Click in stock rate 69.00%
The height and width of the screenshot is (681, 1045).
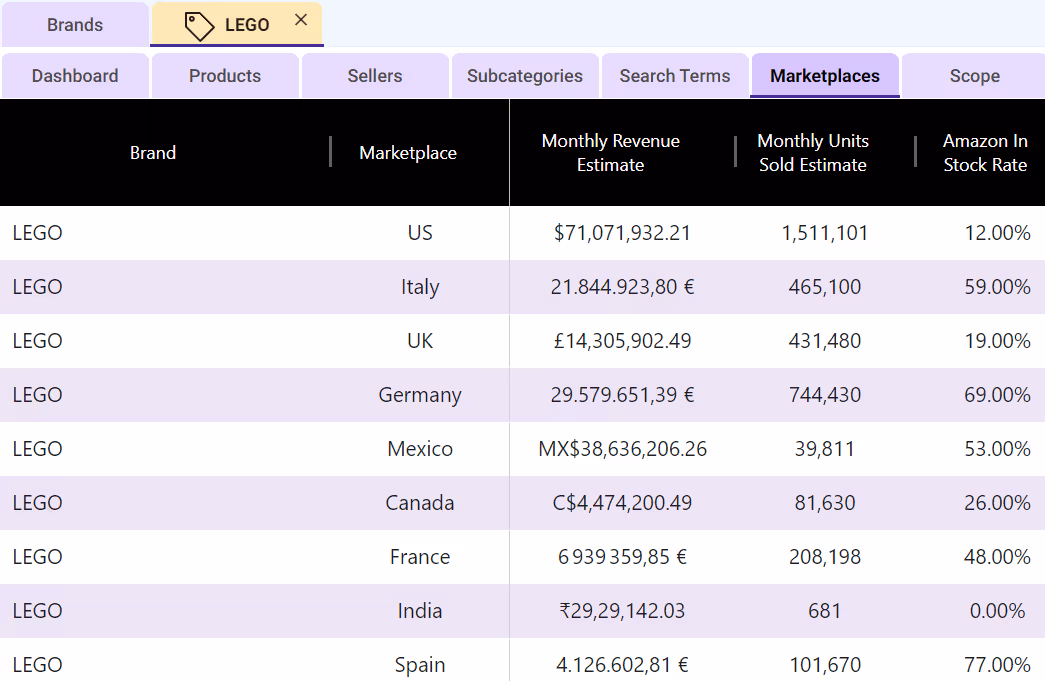(998, 394)
